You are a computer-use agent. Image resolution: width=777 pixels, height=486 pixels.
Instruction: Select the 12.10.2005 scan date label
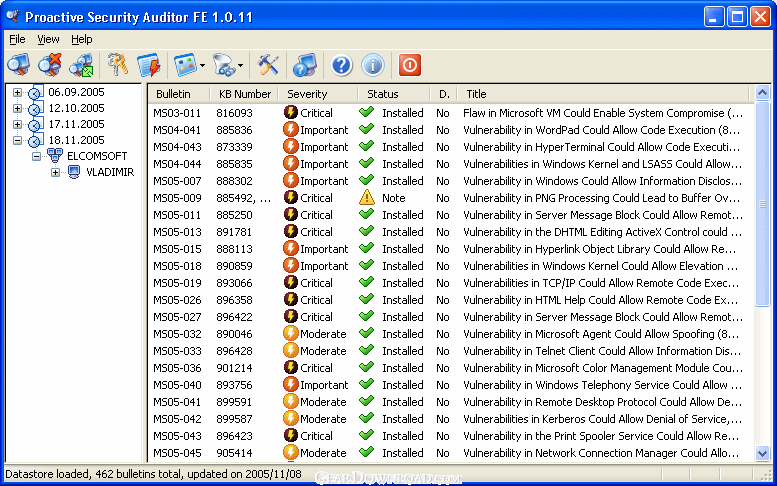coord(76,108)
